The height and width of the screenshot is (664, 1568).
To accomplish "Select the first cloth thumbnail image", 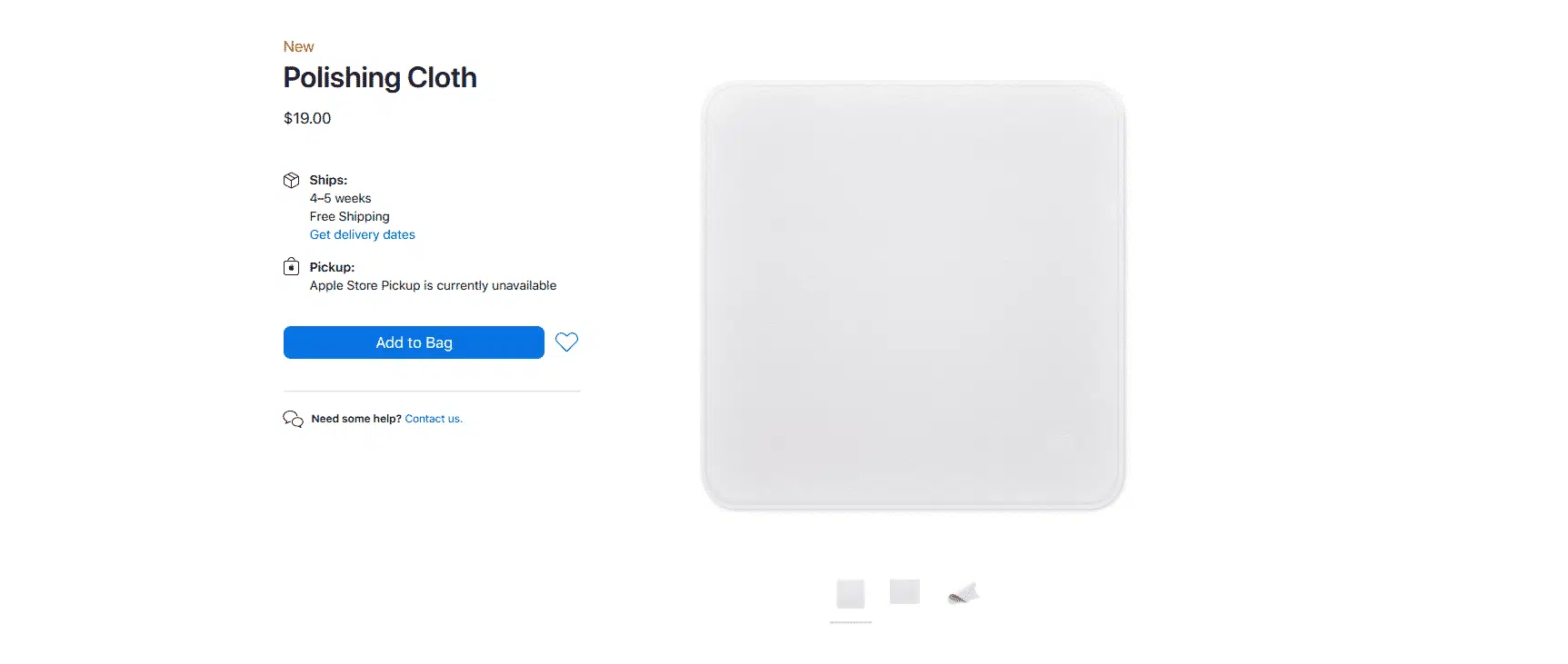I will [x=851, y=594].
